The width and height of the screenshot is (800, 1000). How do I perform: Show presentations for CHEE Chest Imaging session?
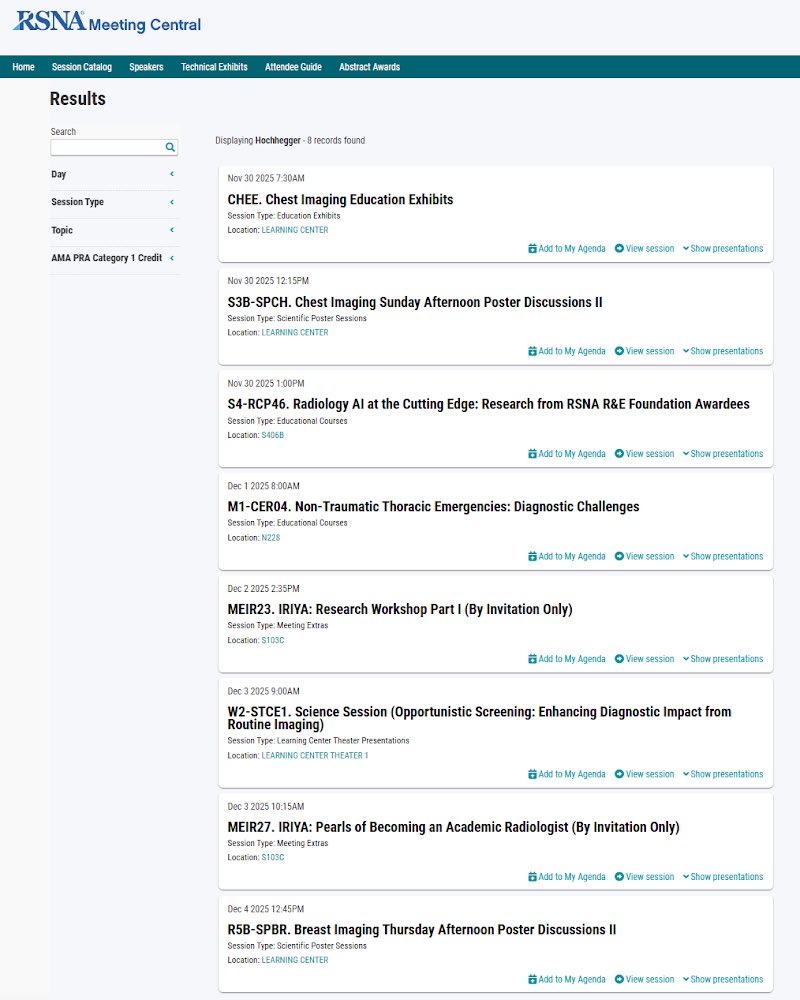(x=723, y=249)
